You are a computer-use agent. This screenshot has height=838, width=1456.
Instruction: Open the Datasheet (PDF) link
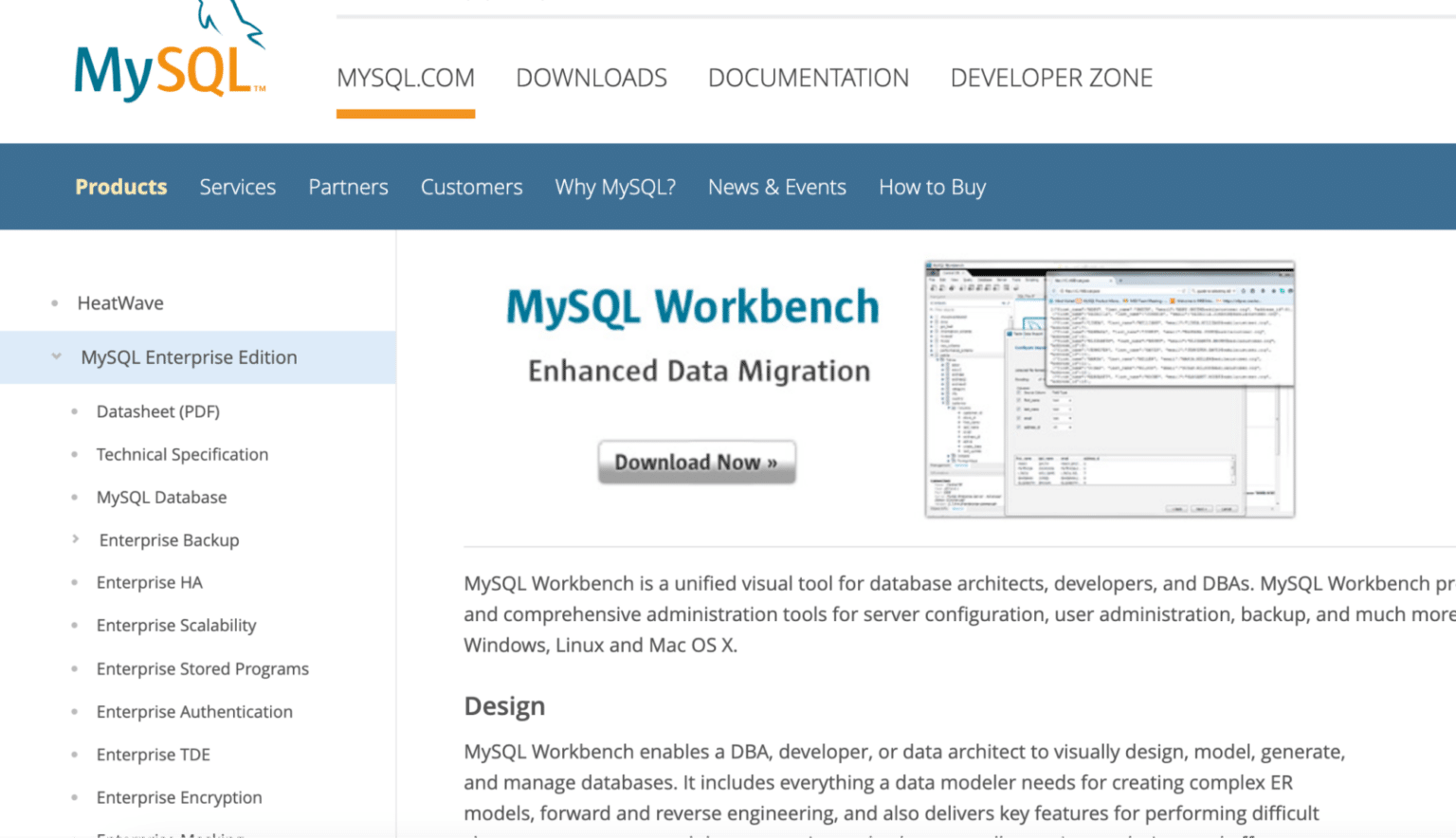pos(157,411)
